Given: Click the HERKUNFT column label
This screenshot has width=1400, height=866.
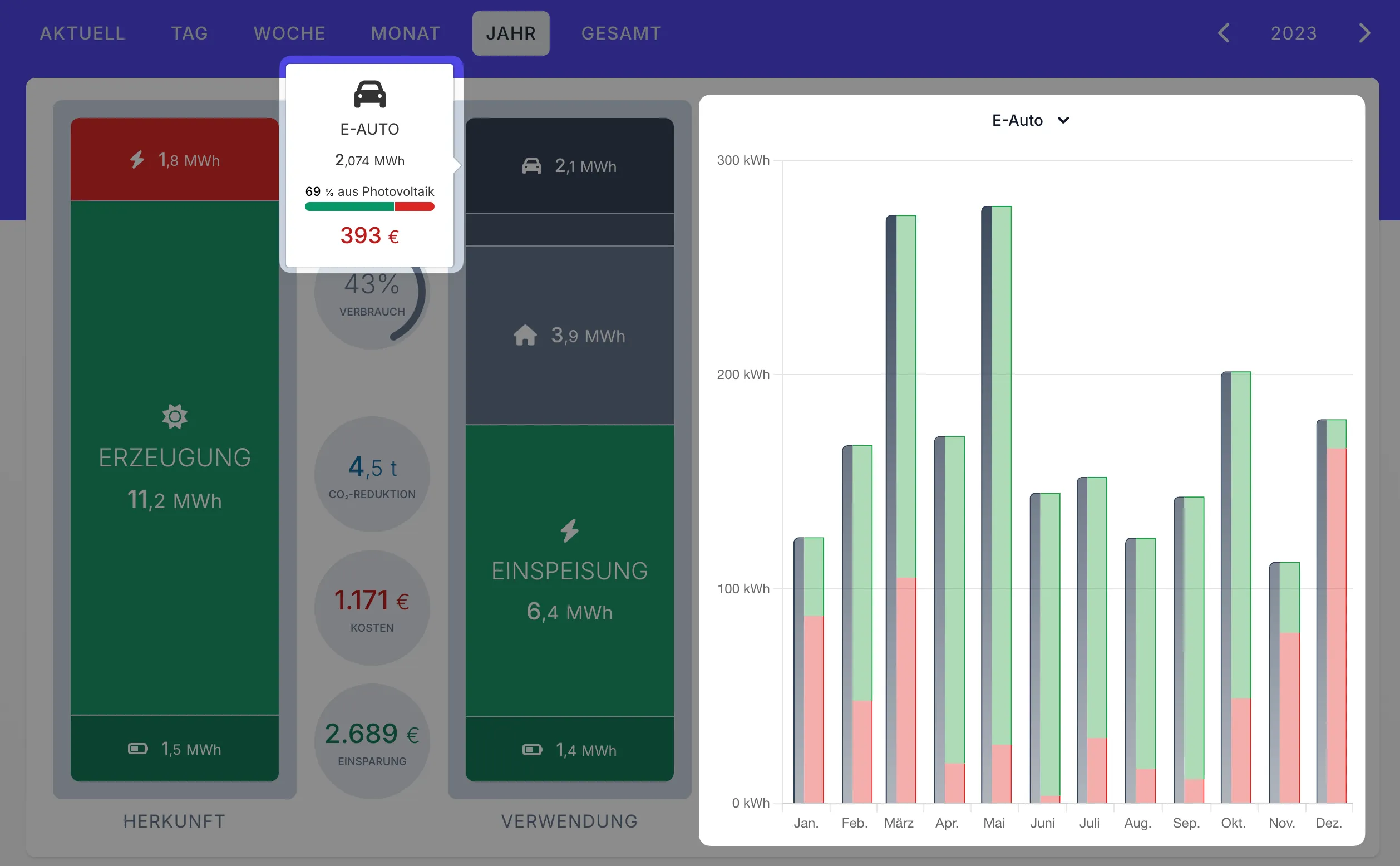Looking at the screenshot, I should click(x=175, y=821).
